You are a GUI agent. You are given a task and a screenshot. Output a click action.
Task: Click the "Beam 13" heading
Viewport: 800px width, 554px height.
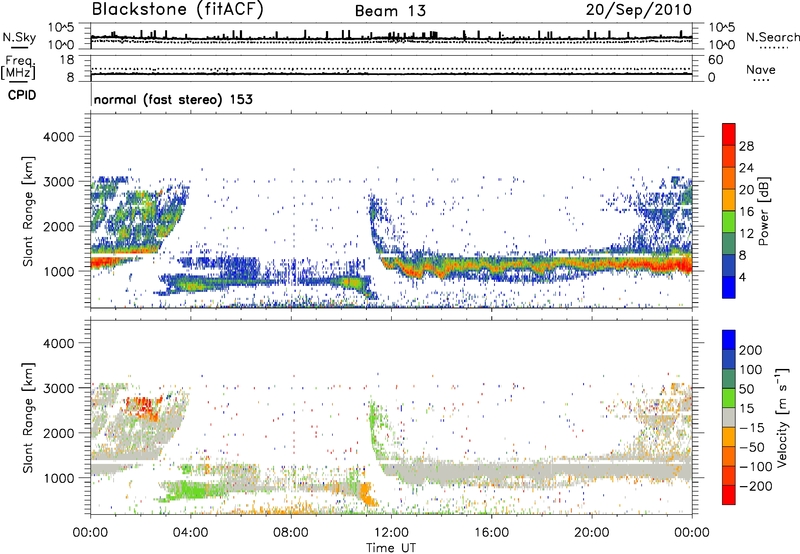point(390,11)
